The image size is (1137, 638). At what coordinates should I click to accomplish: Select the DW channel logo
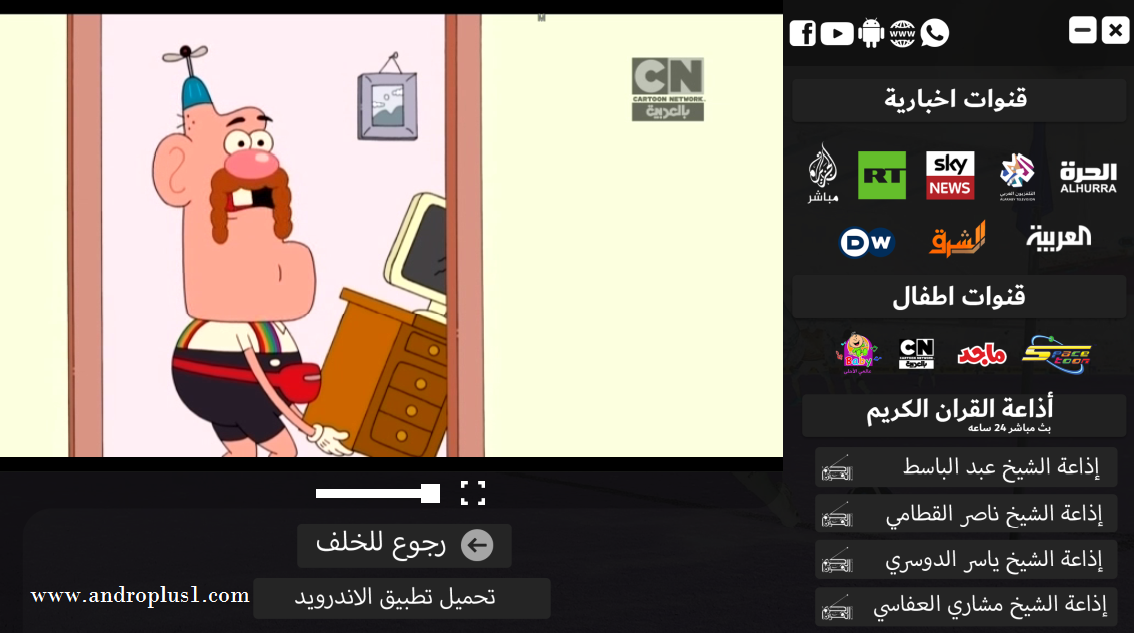[x=867, y=242]
